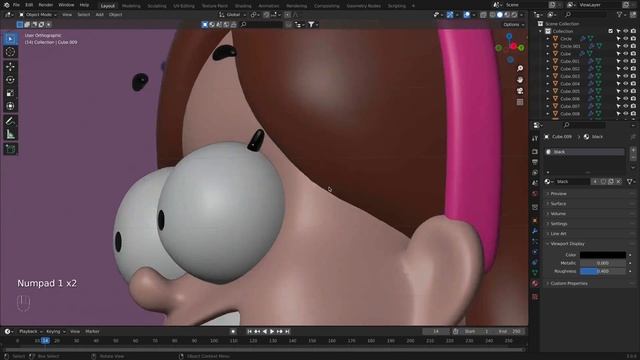Jump to the end frame button
The image size is (640, 360).
287,331
